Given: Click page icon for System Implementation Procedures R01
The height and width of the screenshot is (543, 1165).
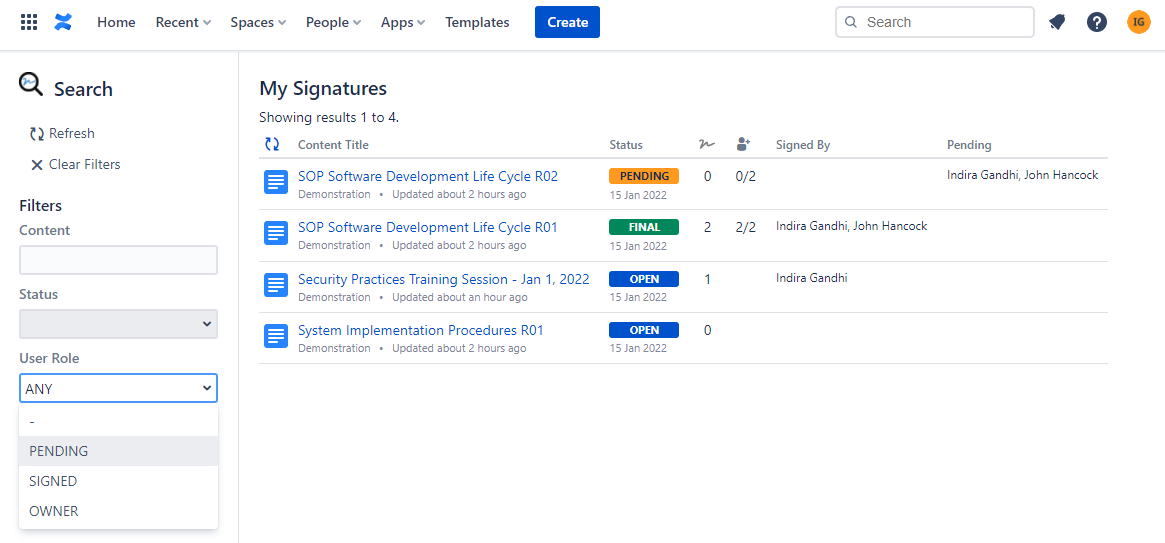Looking at the screenshot, I should click(276, 337).
